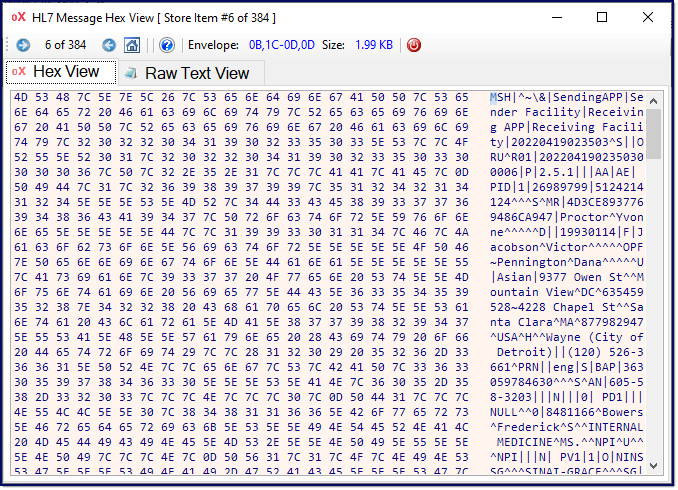The image size is (678, 490).
Task: Click the envelope value 0B,1C-0D,0D
Action: point(281,45)
